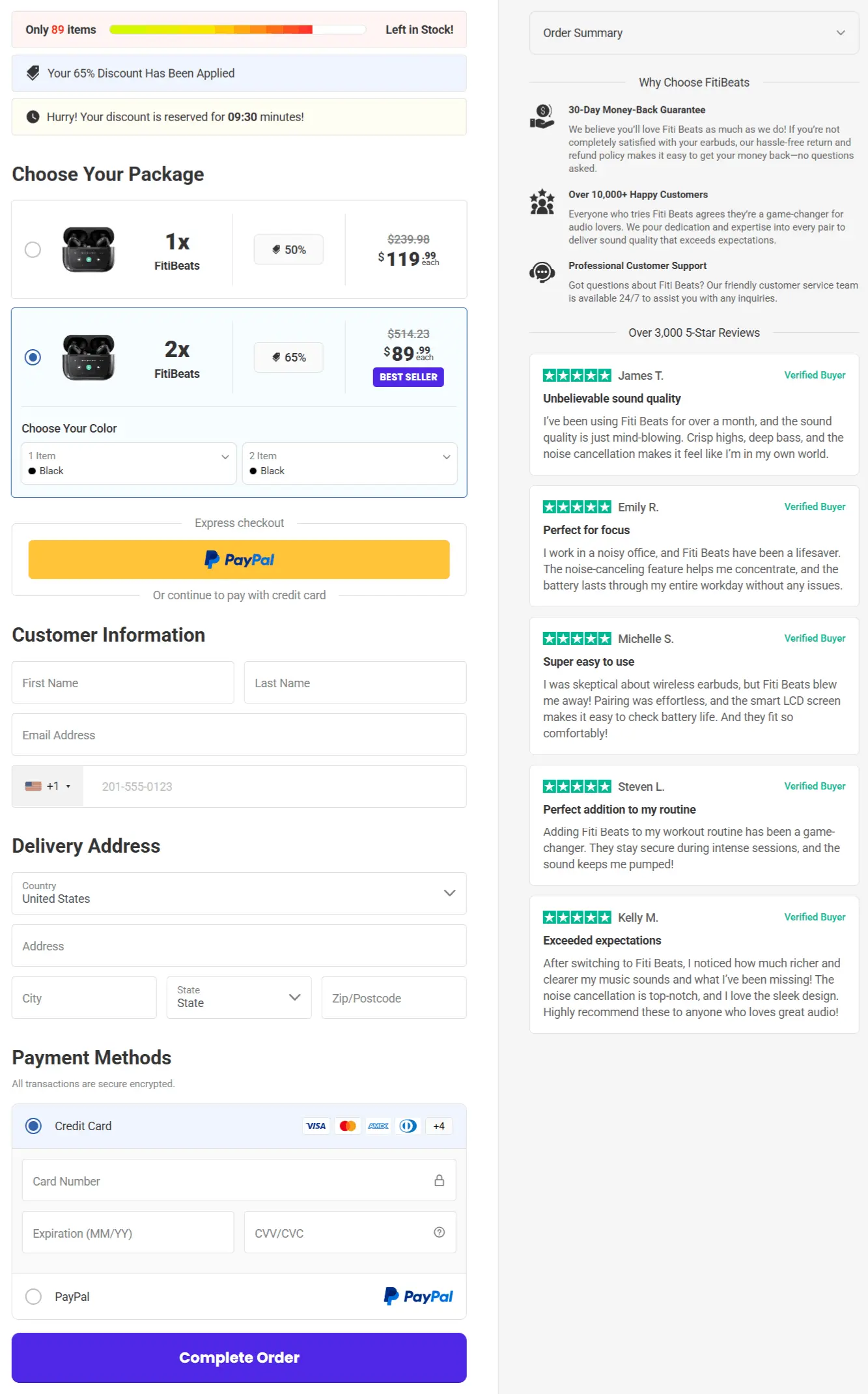Click the clock icon beside the timer
Image resolution: width=868 pixels, height=1394 pixels.
pos(33,117)
